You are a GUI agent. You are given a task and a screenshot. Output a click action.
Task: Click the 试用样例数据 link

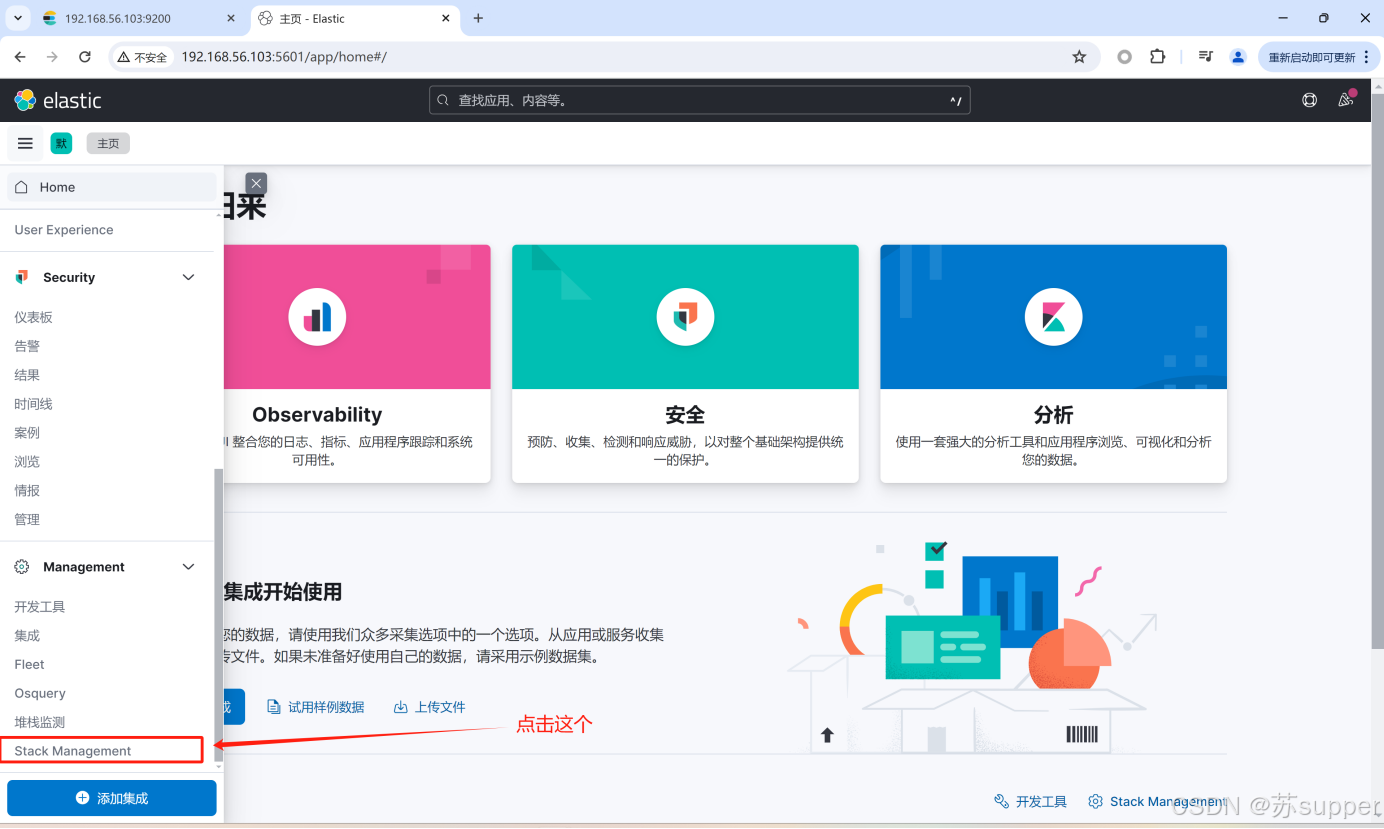pos(326,707)
